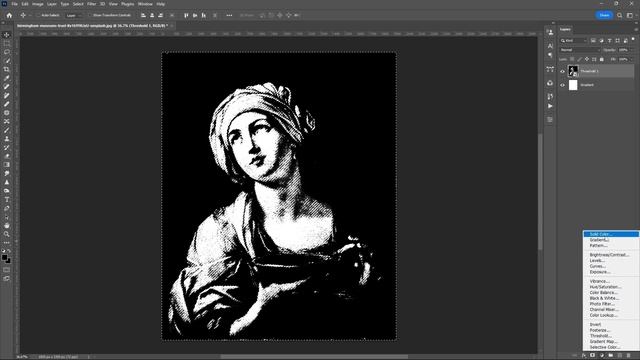Select the Rectangular Marquee tool

tap(7, 43)
